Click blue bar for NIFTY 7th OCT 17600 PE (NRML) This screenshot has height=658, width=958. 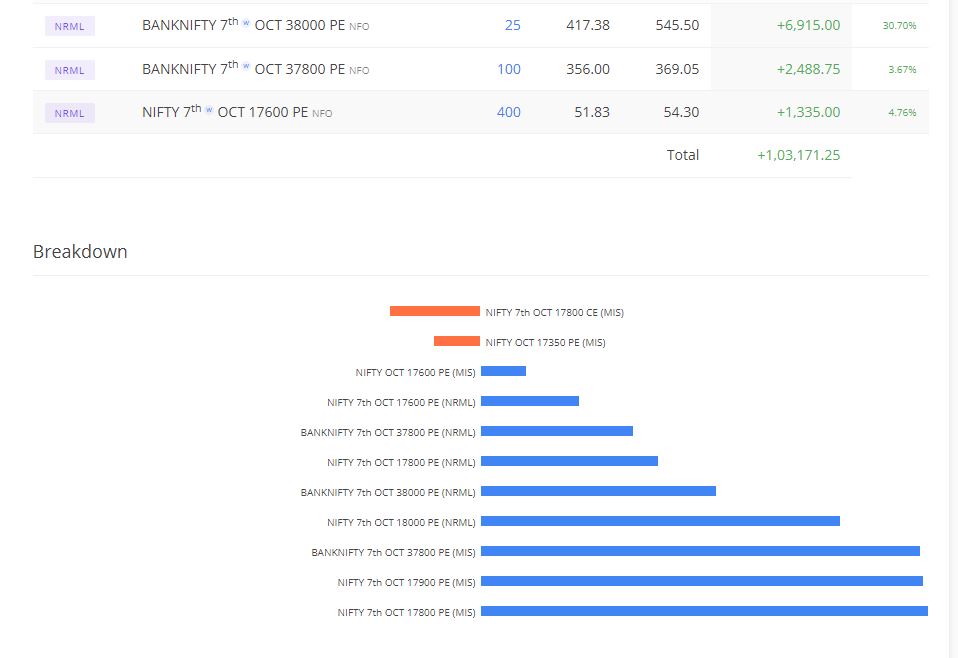click(530, 401)
